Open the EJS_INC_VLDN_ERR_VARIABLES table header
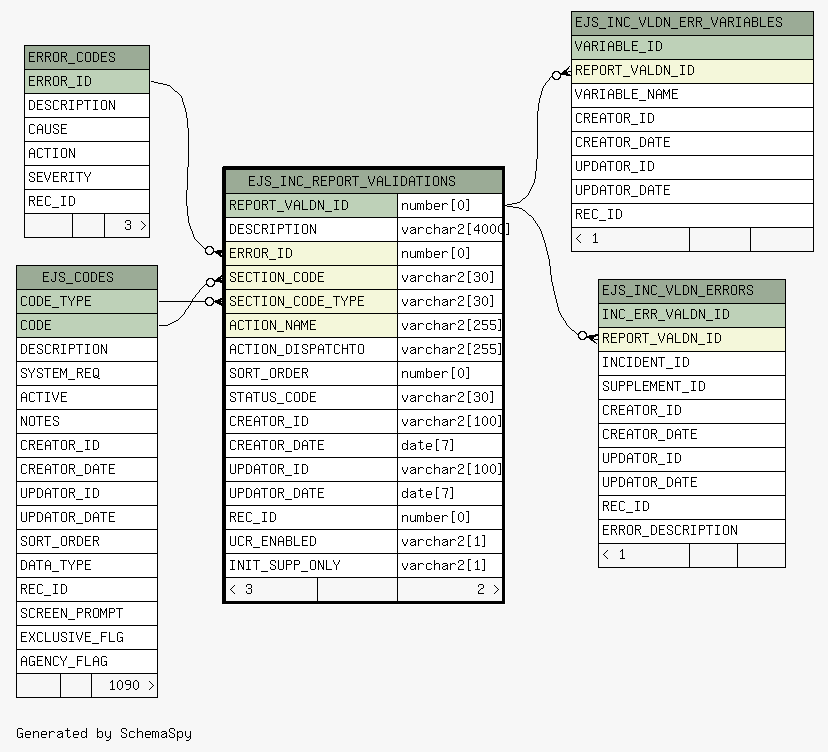The width and height of the screenshot is (828, 752). click(692, 23)
